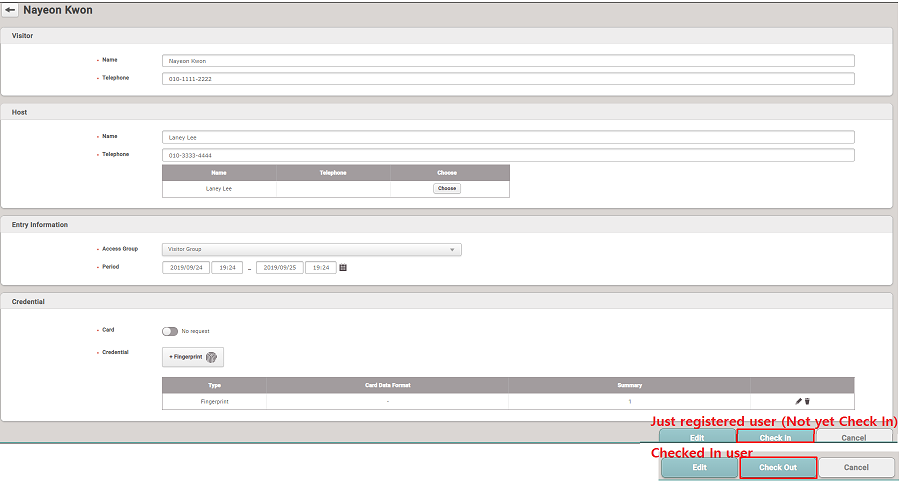The width and height of the screenshot is (899, 481).
Task: Select the period end date 2019/09/25
Action: 279,268
